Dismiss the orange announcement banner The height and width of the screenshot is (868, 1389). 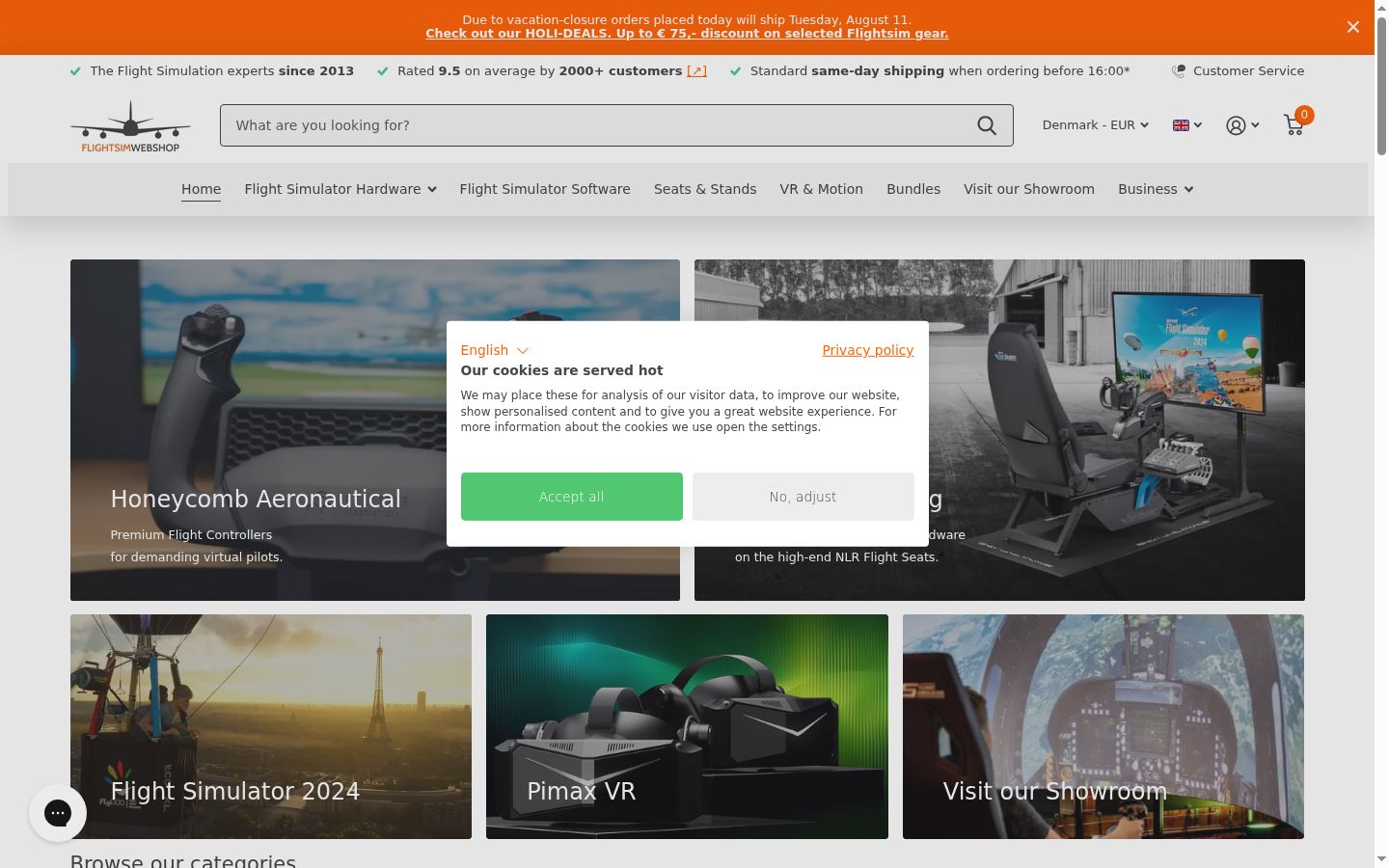[x=1353, y=27]
